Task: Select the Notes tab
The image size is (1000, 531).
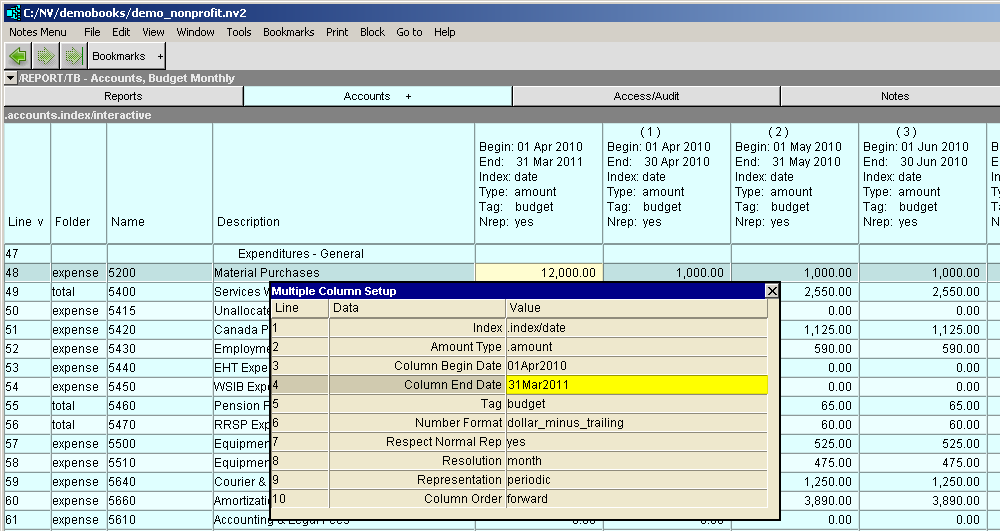Action: pyautogui.click(x=894, y=96)
